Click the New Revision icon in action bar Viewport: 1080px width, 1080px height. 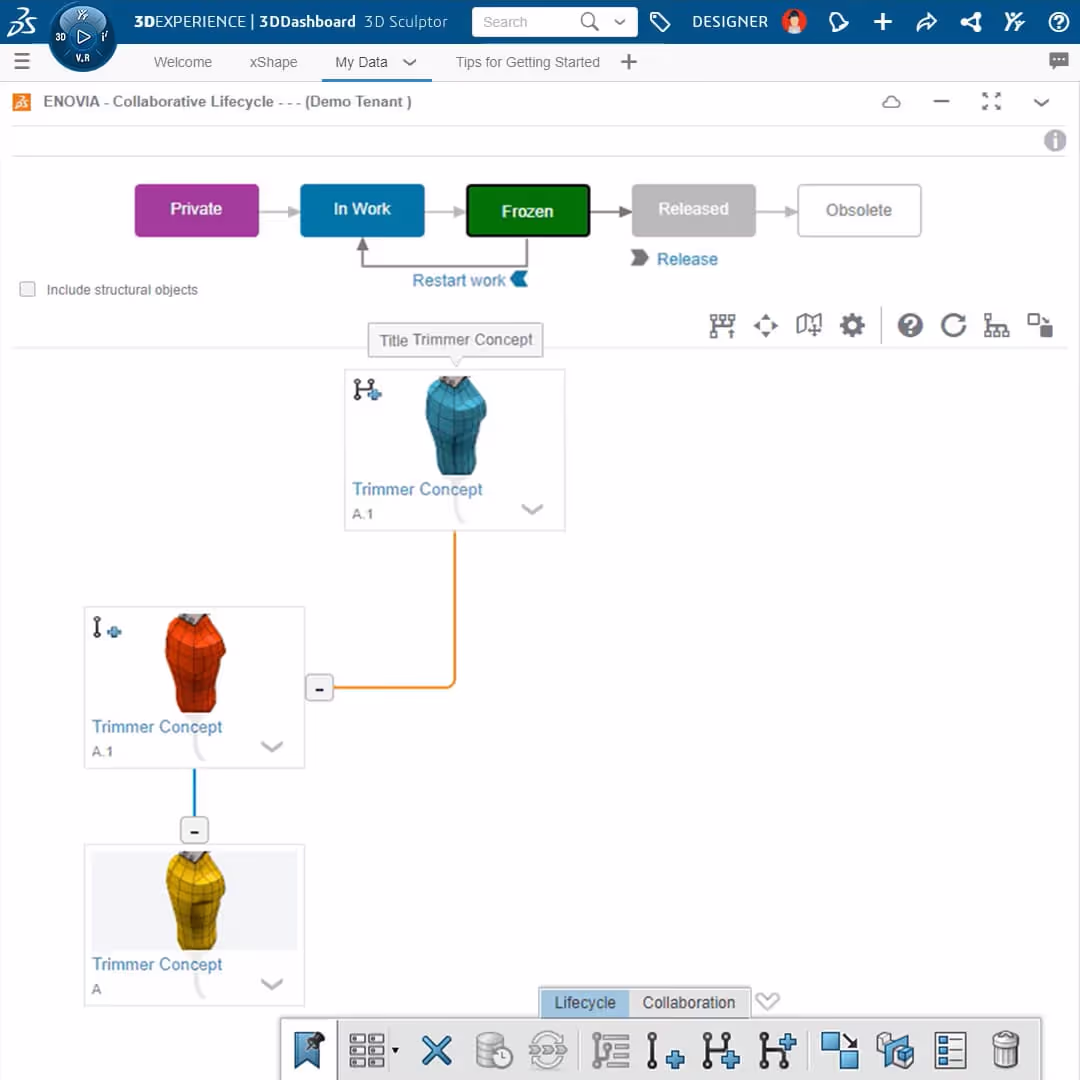tap(665, 1050)
